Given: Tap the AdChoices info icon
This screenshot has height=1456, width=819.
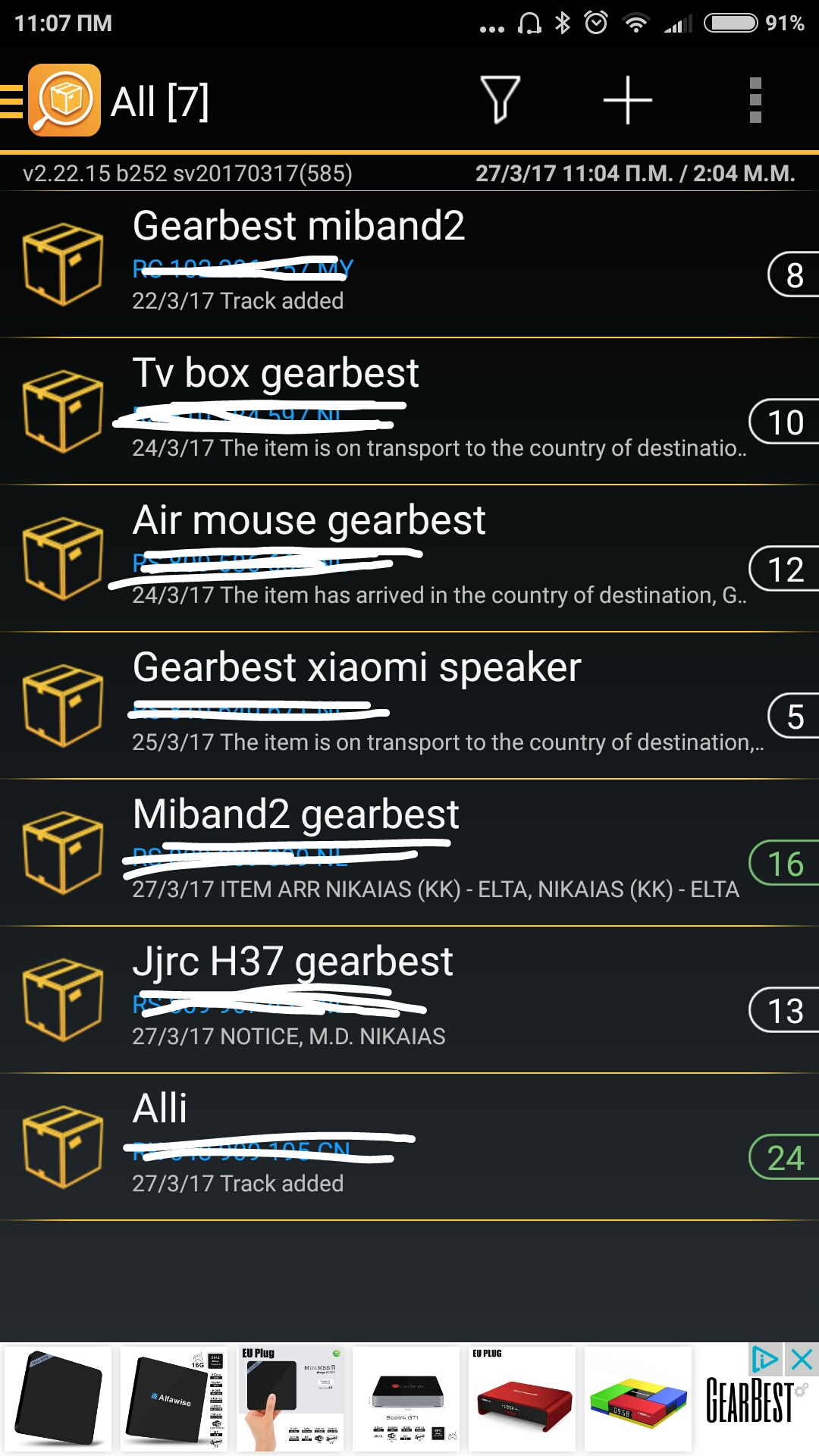Looking at the screenshot, I should click(x=764, y=1360).
